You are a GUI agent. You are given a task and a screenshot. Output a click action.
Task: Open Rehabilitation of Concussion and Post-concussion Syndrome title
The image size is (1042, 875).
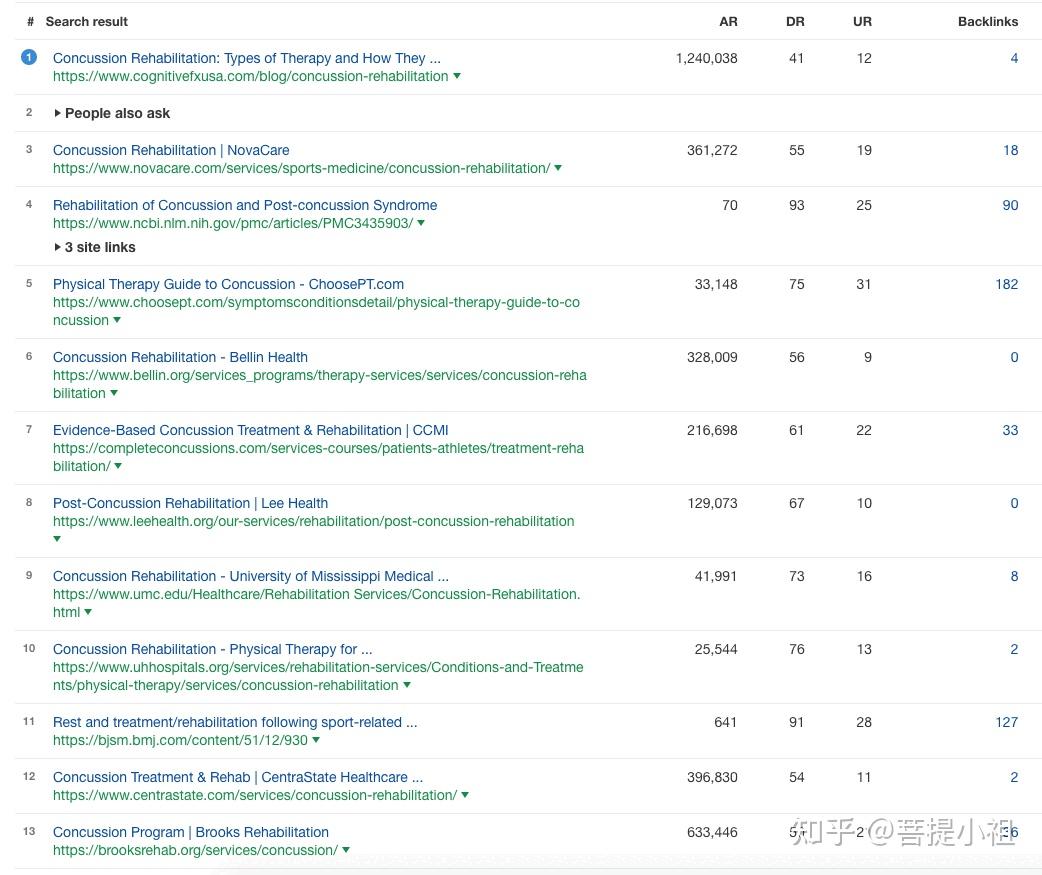(245, 205)
